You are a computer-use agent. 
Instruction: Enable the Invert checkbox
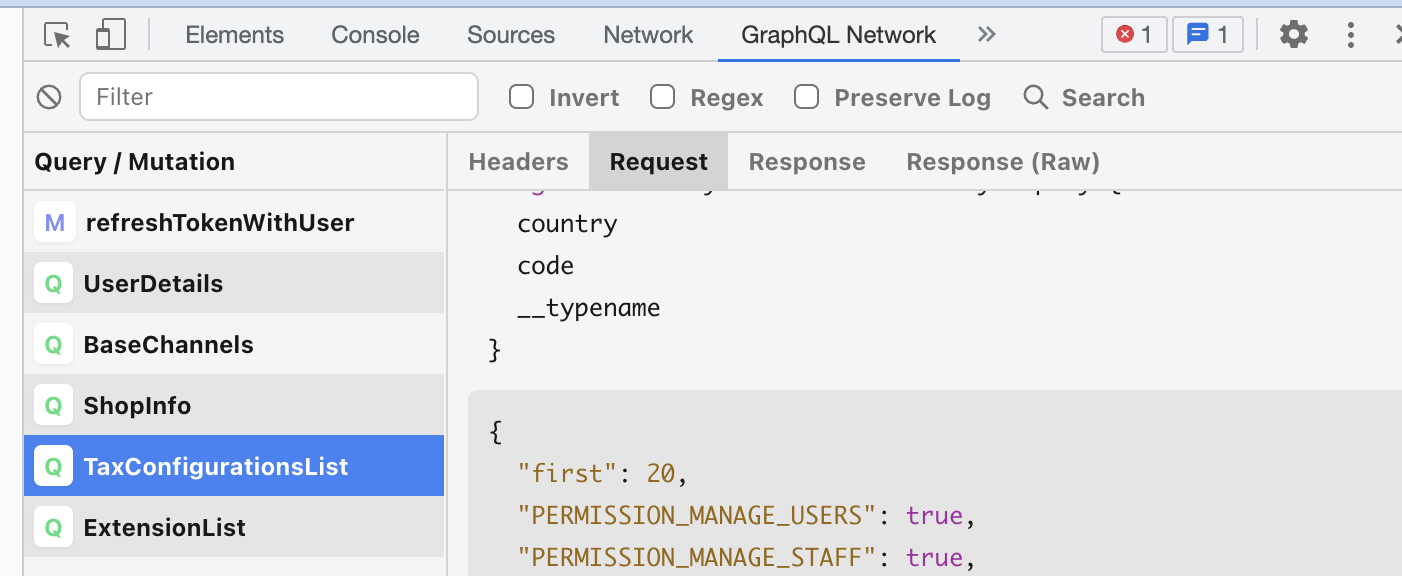[x=521, y=96]
